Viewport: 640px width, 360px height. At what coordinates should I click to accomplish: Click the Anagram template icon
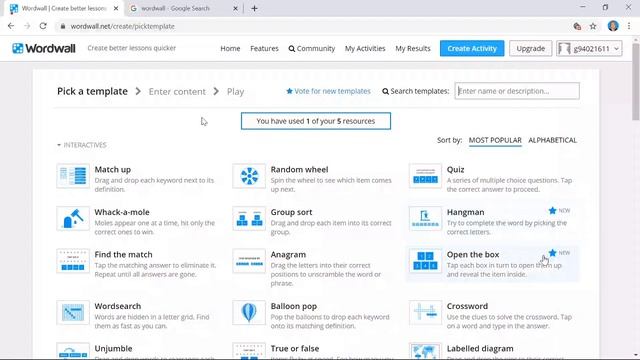[x=249, y=261]
